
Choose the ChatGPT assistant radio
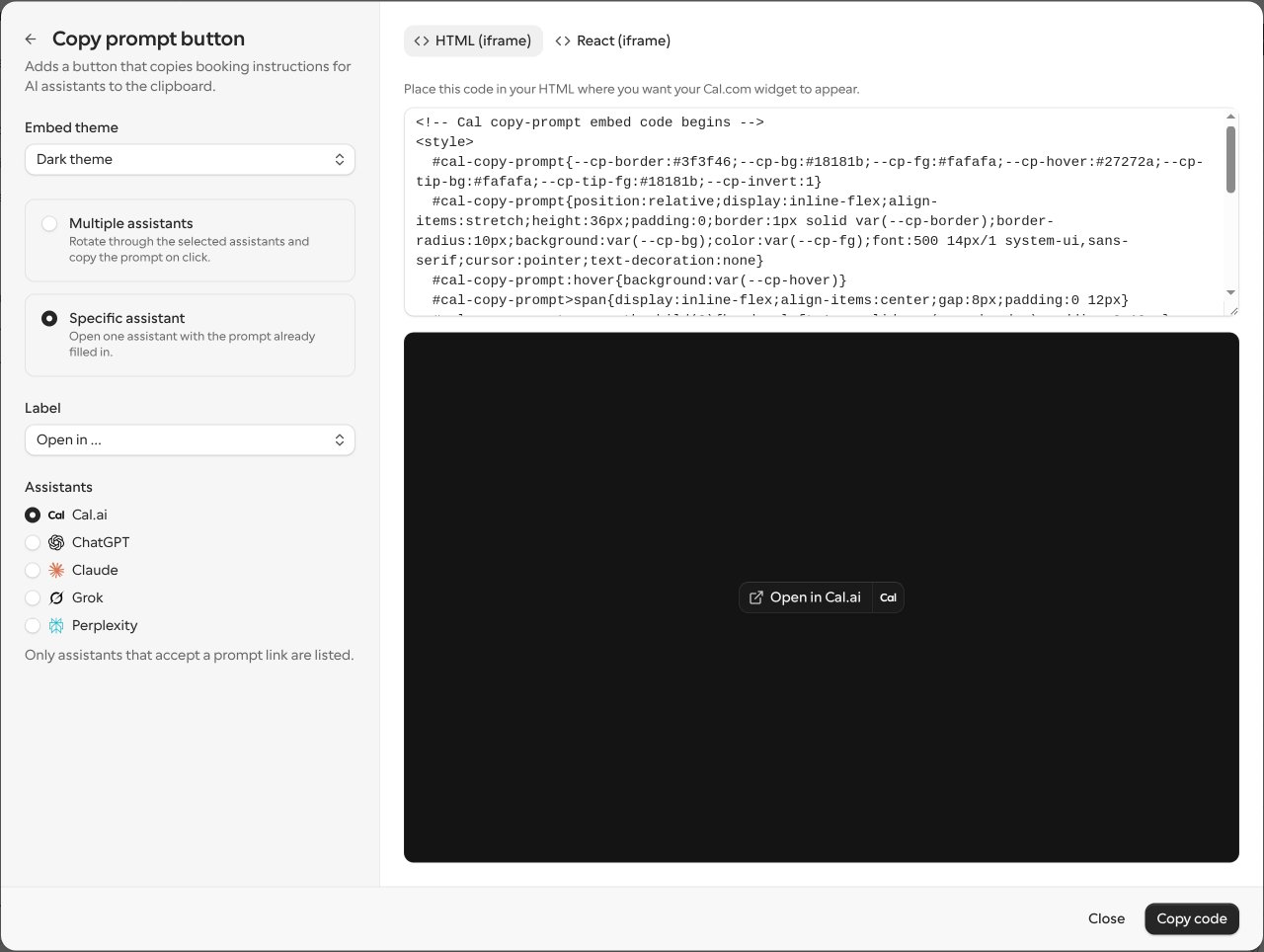[x=33, y=542]
